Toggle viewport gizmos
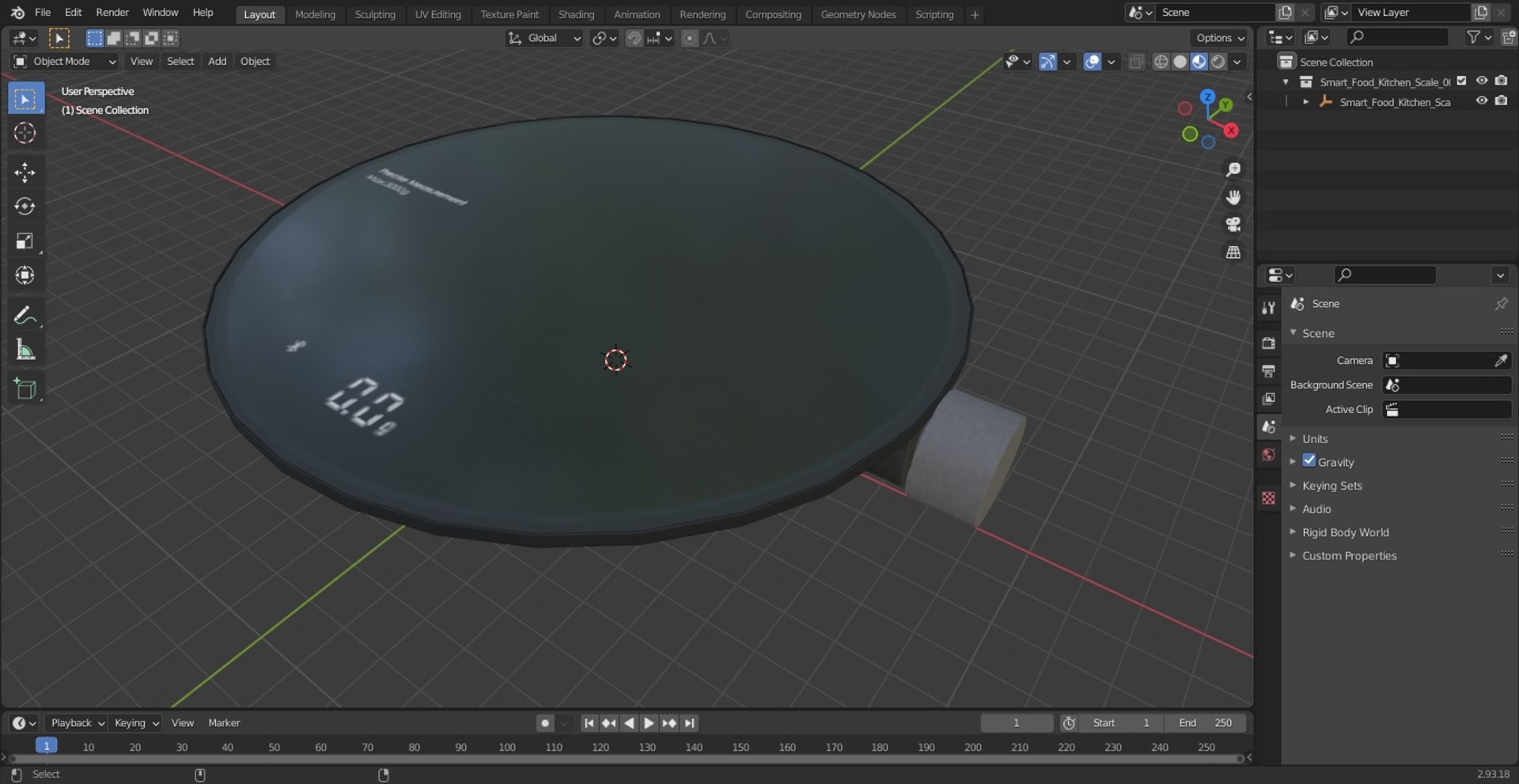The width and height of the screenshot is (1519, 784). pos(1047,62)
